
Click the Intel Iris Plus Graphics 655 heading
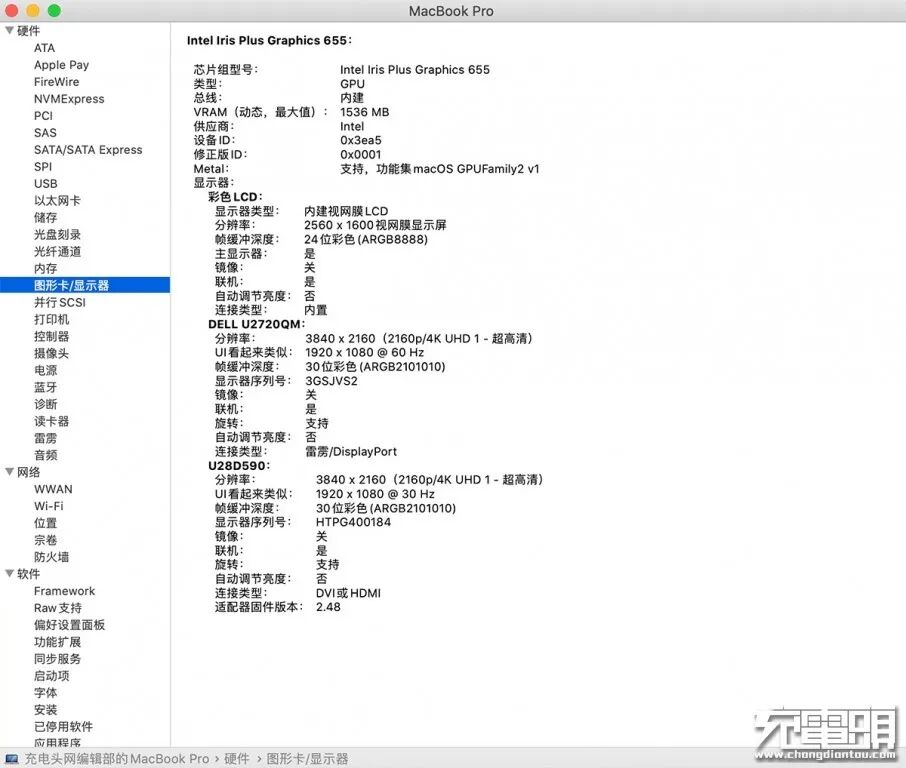(x=269, y=40)
